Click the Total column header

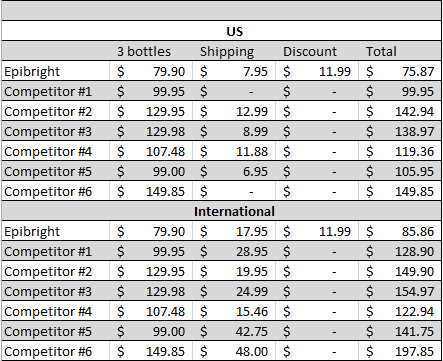400,51
